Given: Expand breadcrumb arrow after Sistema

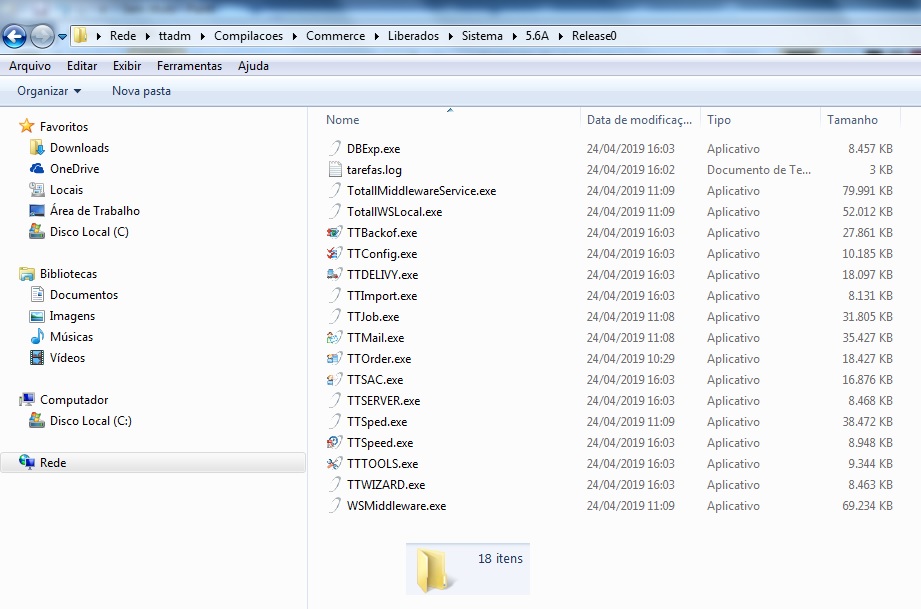Looking at the screenshot, I should [x=514, y=36].
